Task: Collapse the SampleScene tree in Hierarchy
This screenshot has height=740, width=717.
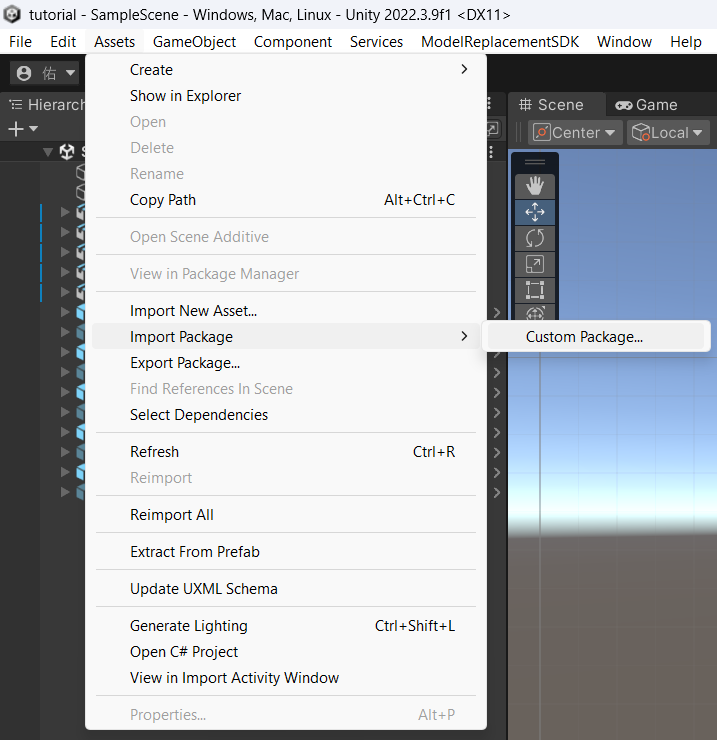Action: coord(48,152)
